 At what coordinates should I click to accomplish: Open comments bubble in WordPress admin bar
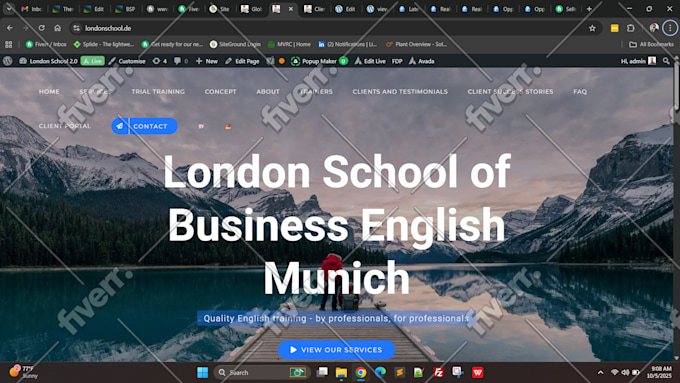pyautogui.click(x=180, y=61)
